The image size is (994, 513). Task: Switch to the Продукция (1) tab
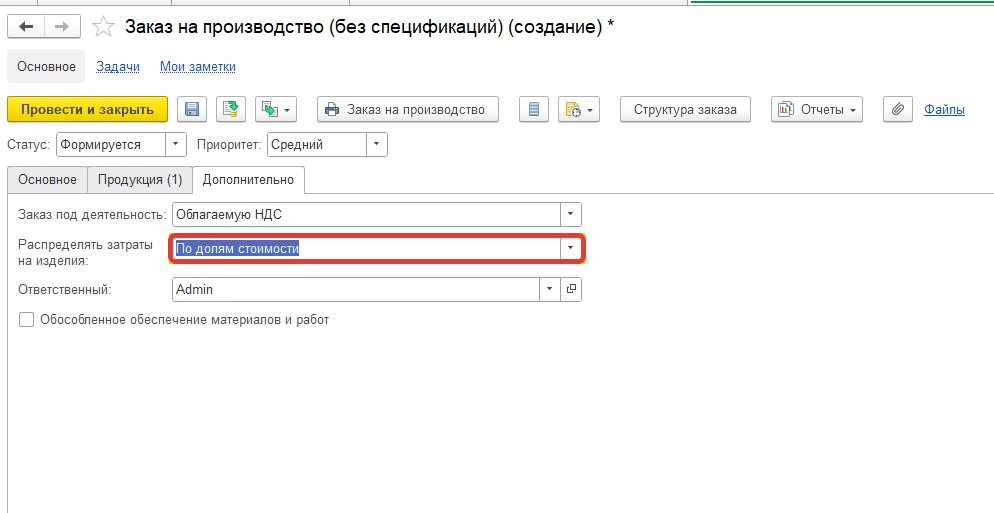click(x=140, y=179)
